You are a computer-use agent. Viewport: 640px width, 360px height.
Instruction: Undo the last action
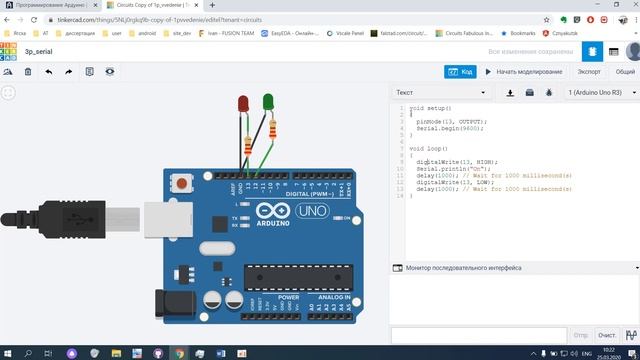click(x=49, y=72)
